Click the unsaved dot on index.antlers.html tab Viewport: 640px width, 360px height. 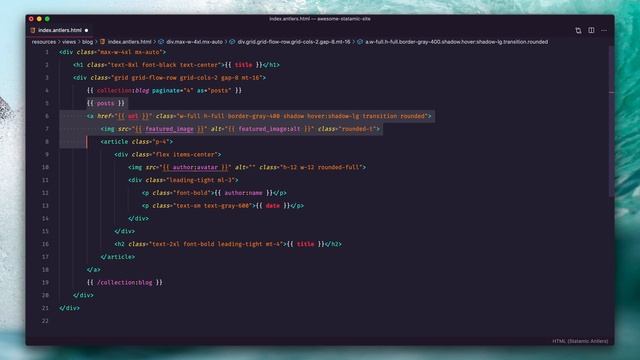click(87, 30)
